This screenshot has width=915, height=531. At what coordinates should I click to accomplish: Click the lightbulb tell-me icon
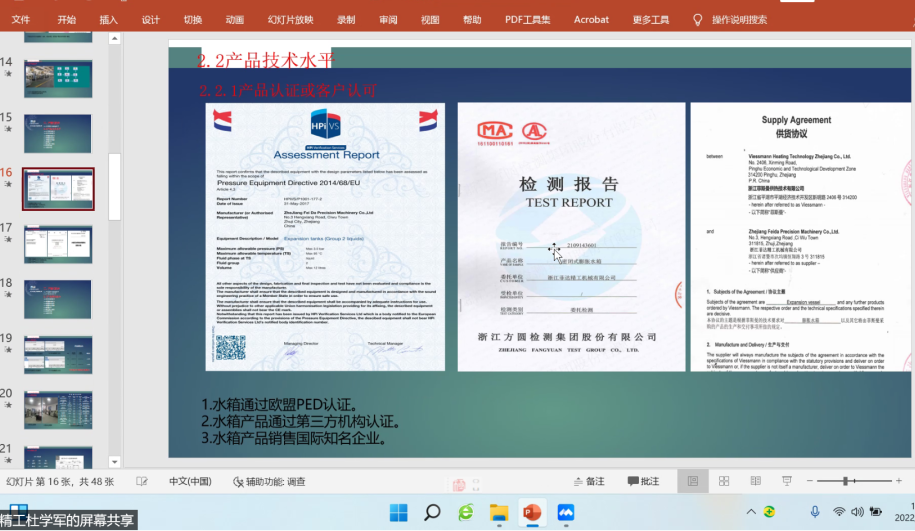(697, 20)
